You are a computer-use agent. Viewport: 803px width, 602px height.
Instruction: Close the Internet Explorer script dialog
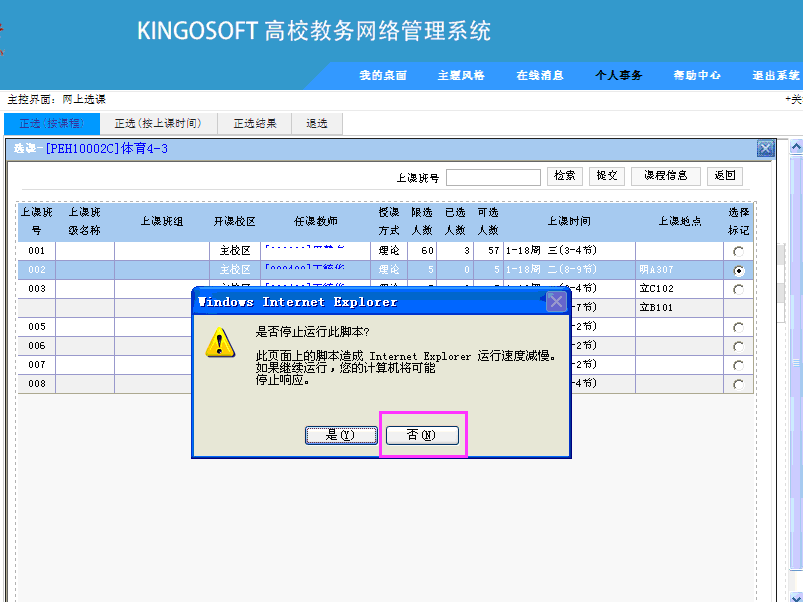pos(556,302)
